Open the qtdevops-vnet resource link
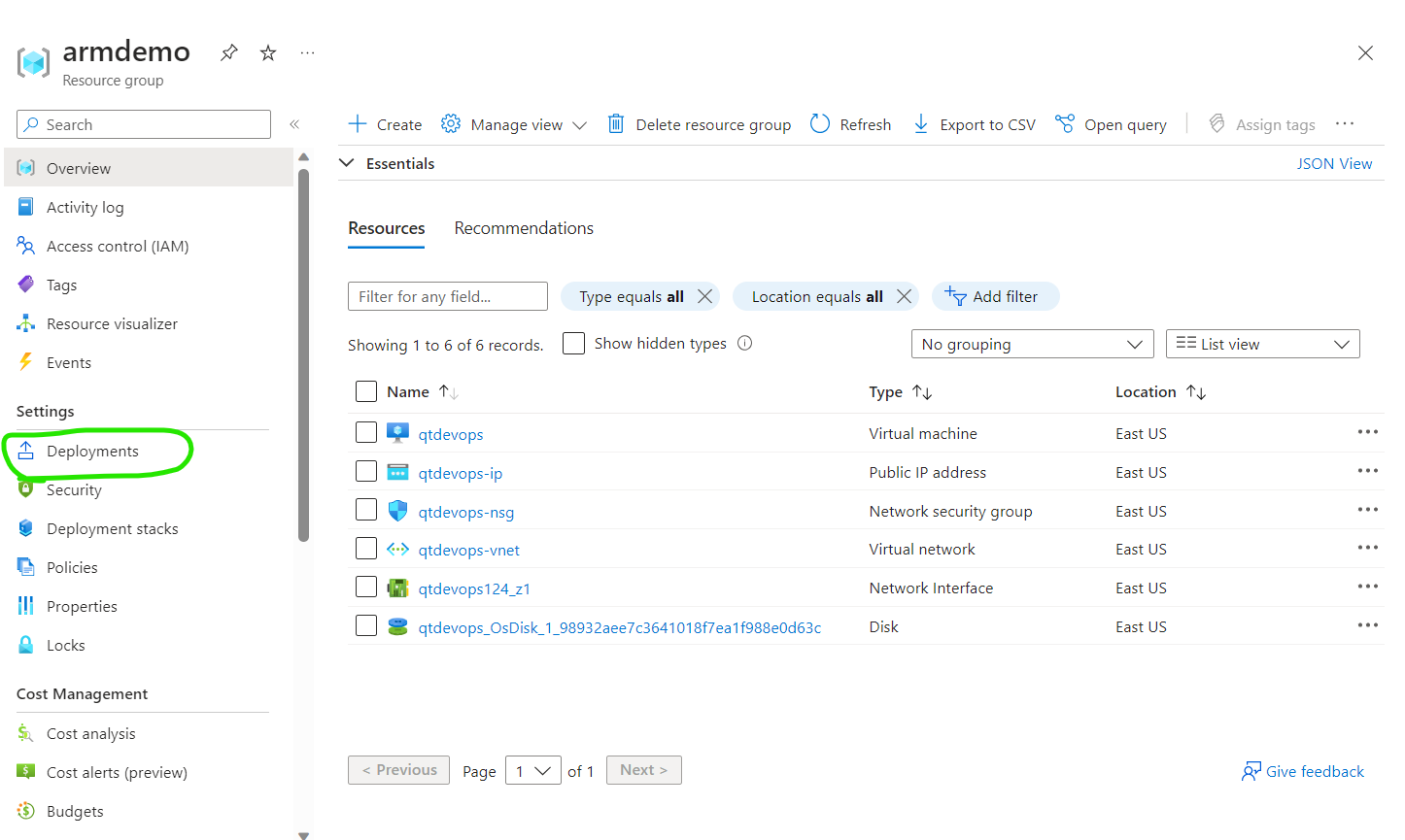The height and width of the screenshot is (840, 1405). (468, 550)
